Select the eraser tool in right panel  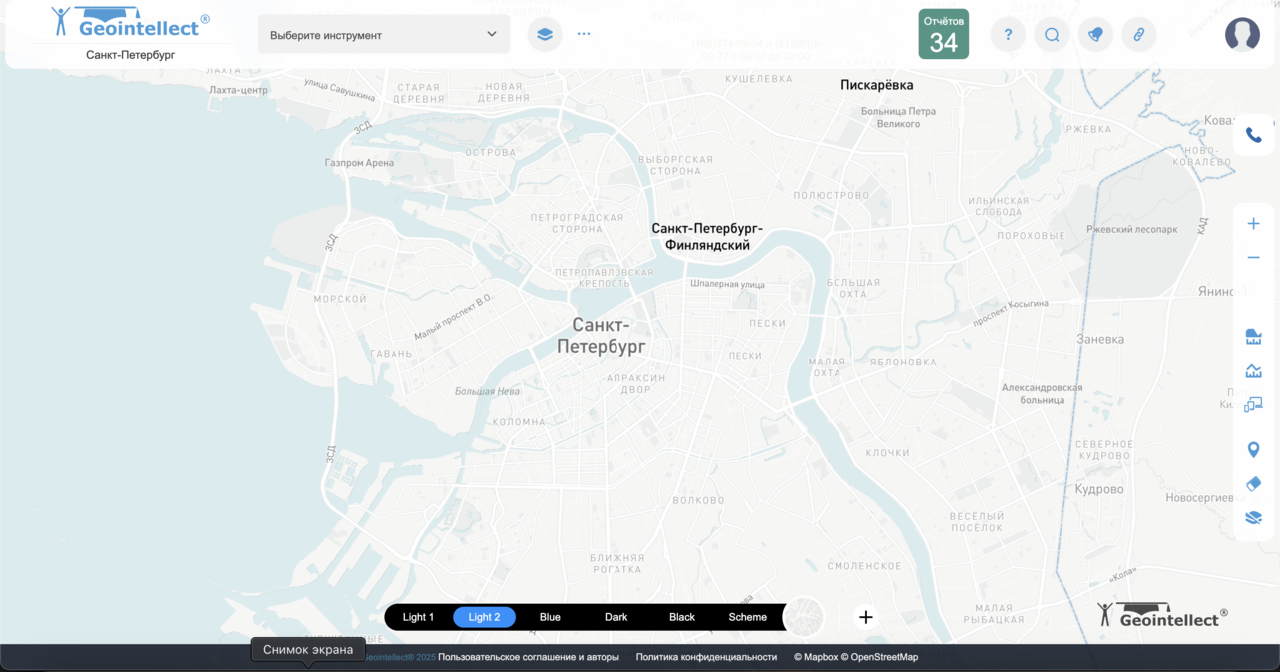coord(1253,483)
